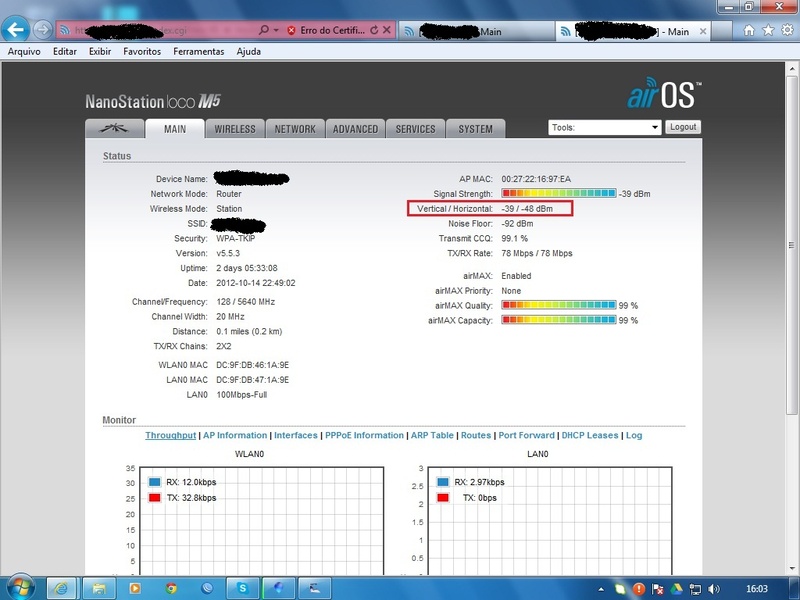
Task: Click the Google Drive tray icon
Action: [x=676, y=589]
